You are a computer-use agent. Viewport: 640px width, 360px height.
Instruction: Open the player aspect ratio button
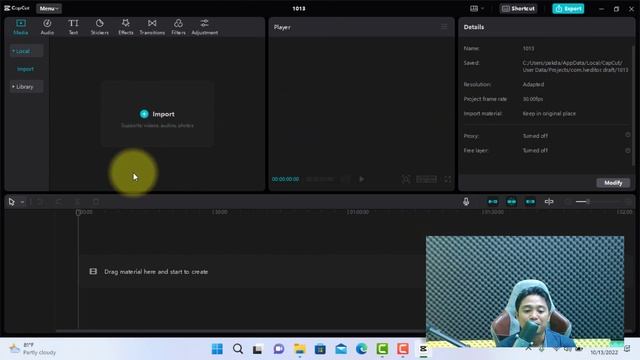point(426,179)
